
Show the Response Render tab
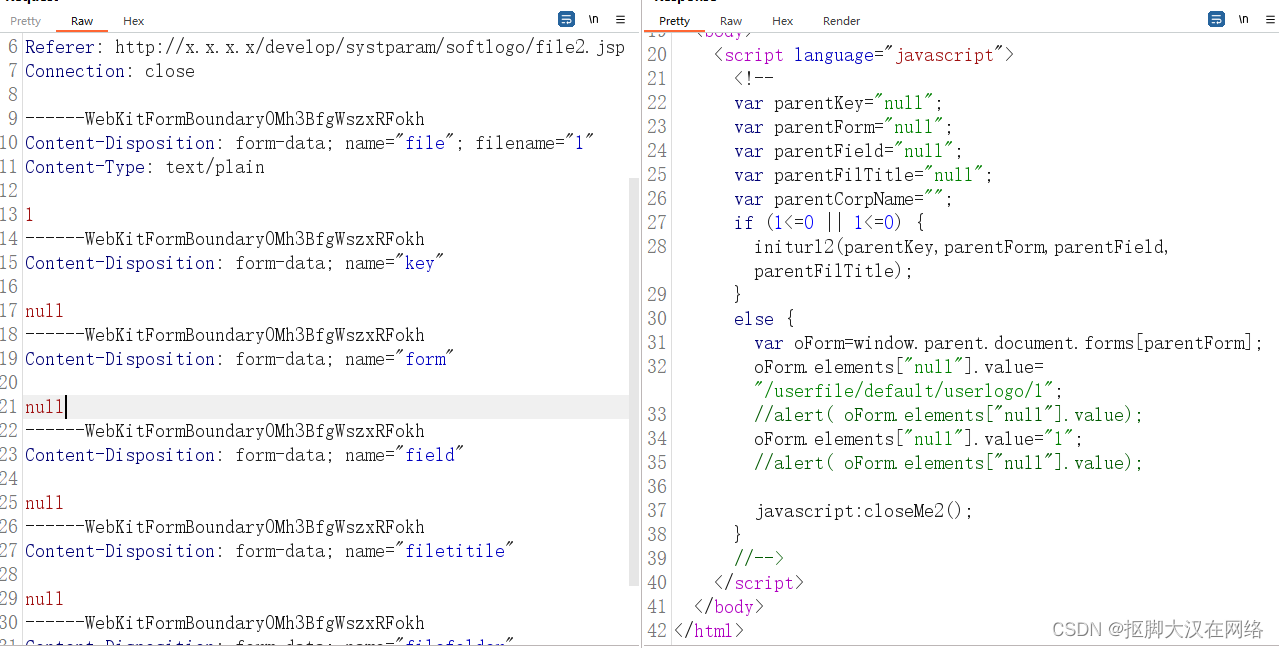tap(841, 21)
